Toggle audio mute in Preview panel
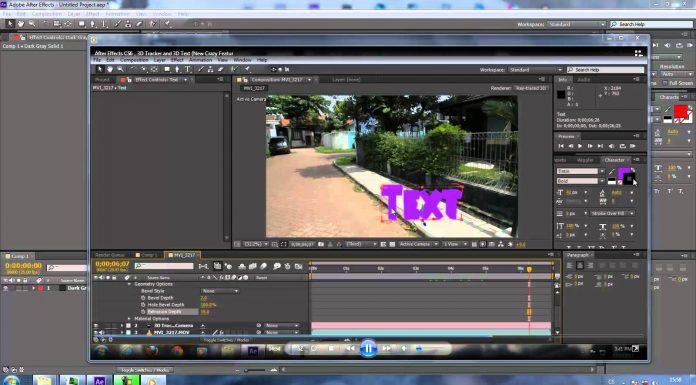 pyautogui.click(x=611, y=146)
